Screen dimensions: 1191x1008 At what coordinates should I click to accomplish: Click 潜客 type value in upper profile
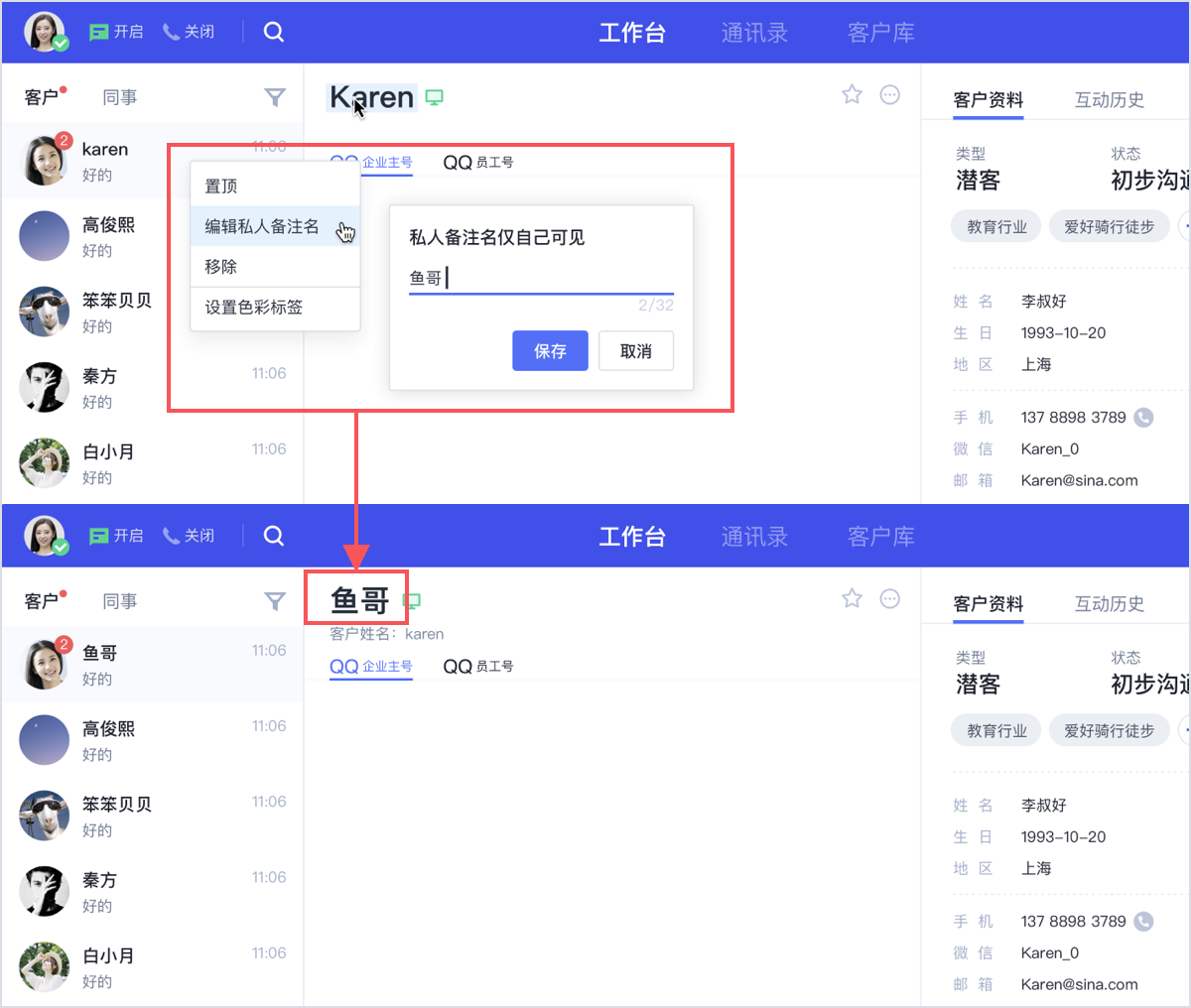coord(978,181)
